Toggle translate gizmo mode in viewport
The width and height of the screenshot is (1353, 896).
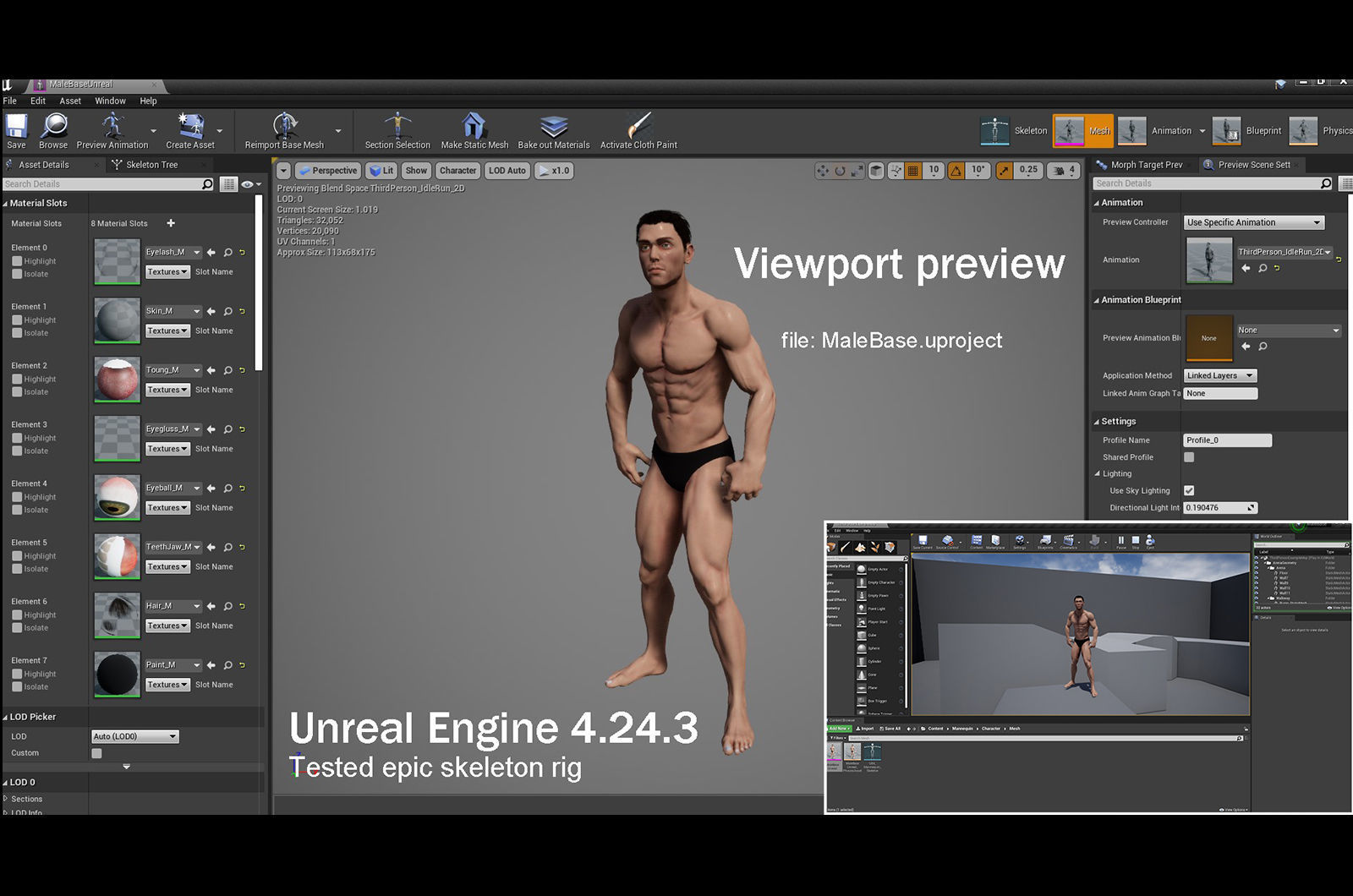coord(822,171)
